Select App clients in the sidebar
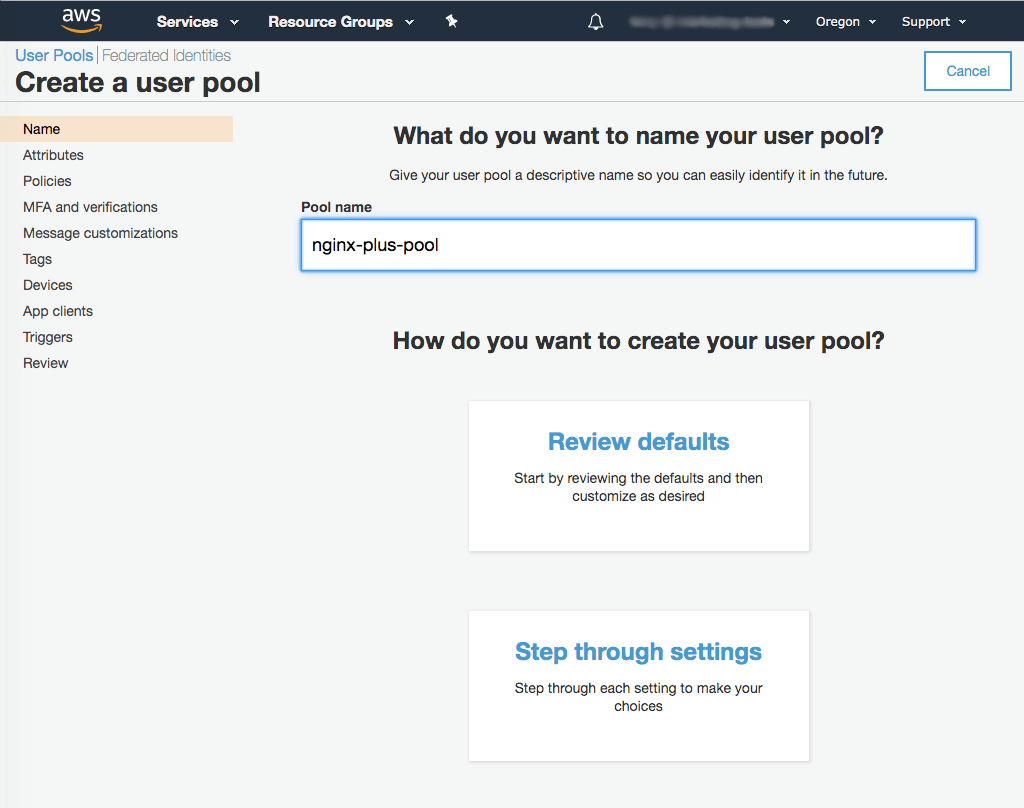This screenshot has width=1024, height=808. pyautogui.click(x=58, y=311)
